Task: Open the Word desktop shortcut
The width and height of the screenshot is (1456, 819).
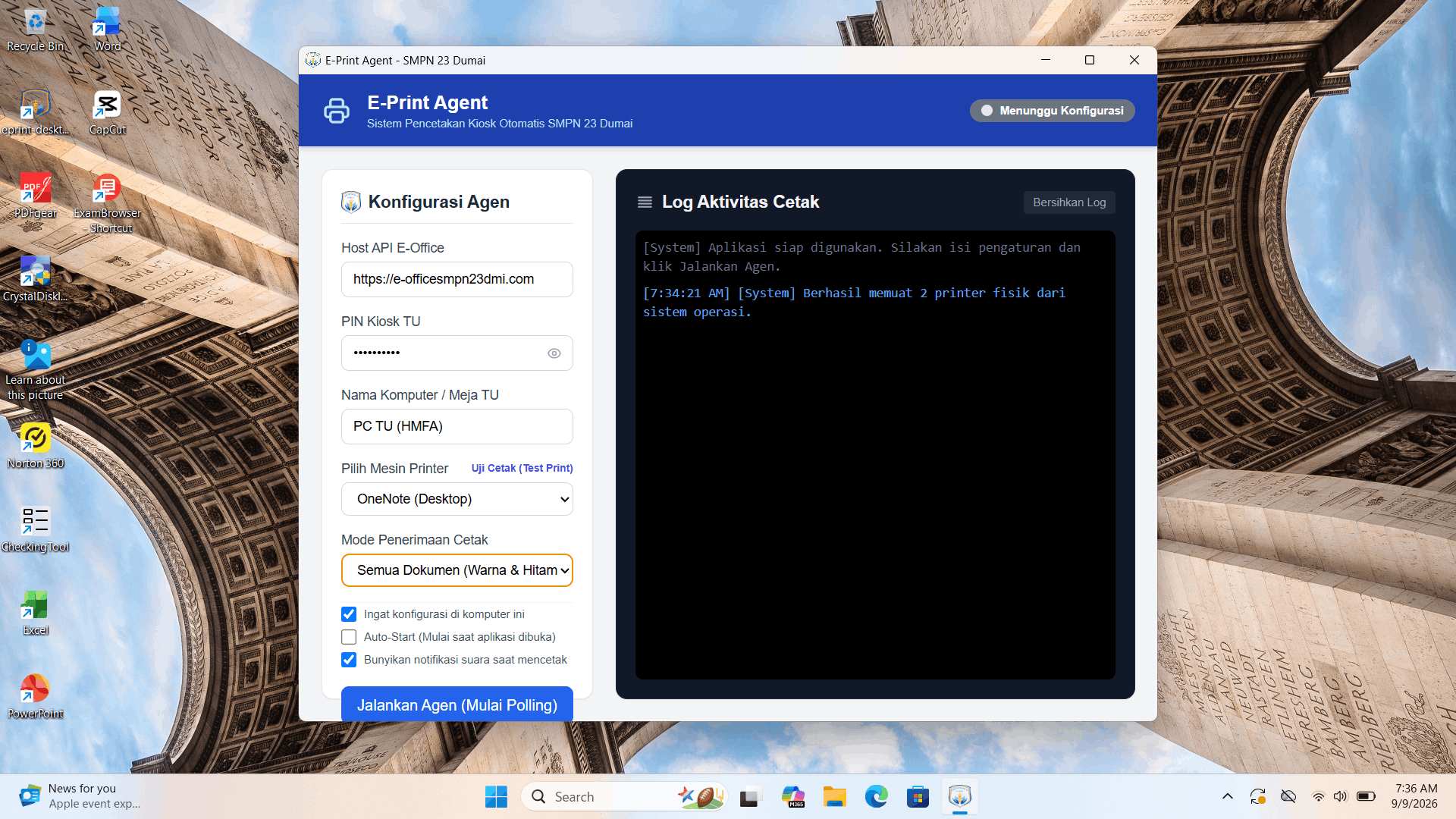Action: (x=107, y=30)
